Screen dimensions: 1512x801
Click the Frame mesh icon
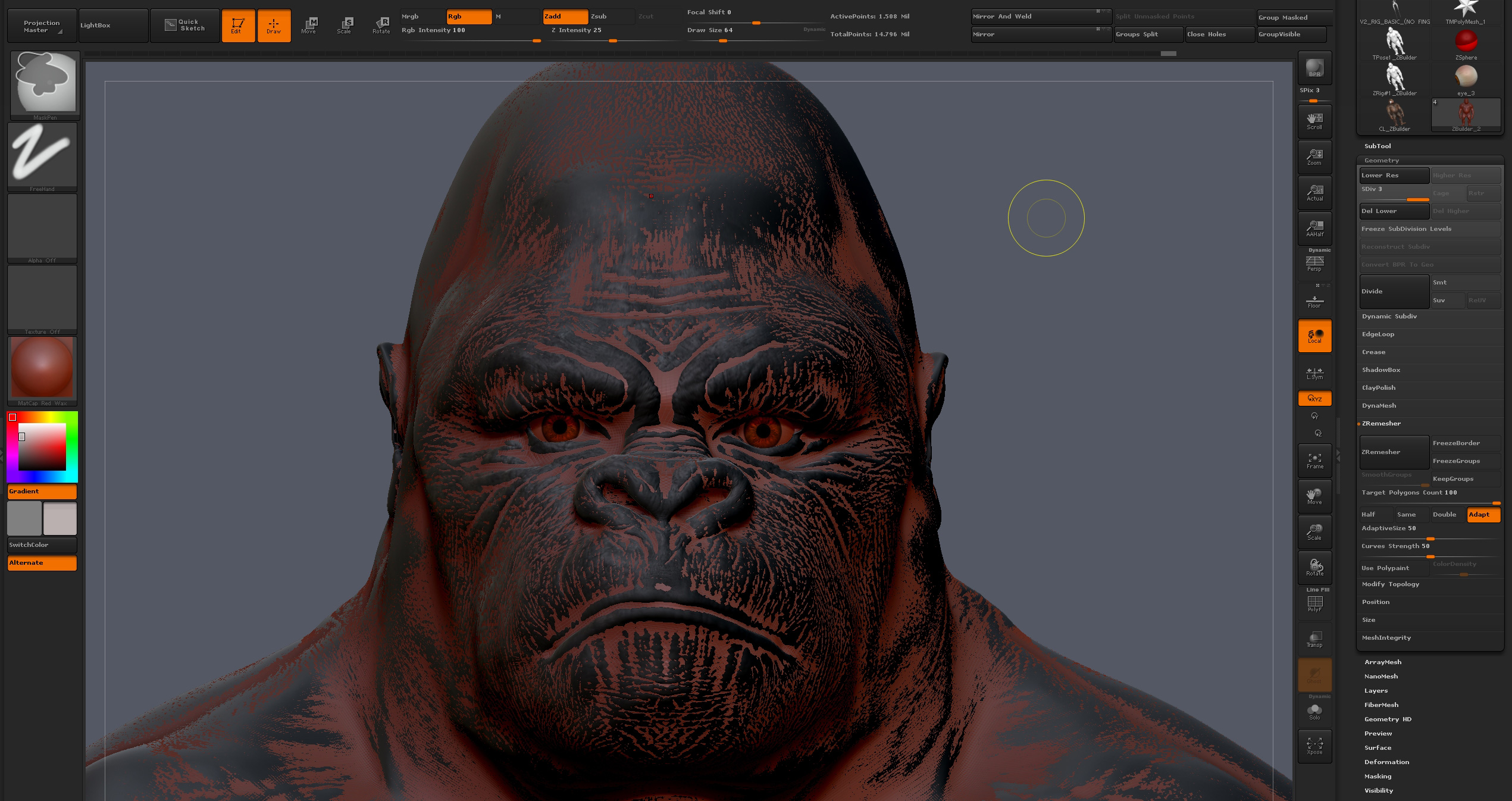point(1314,461)
